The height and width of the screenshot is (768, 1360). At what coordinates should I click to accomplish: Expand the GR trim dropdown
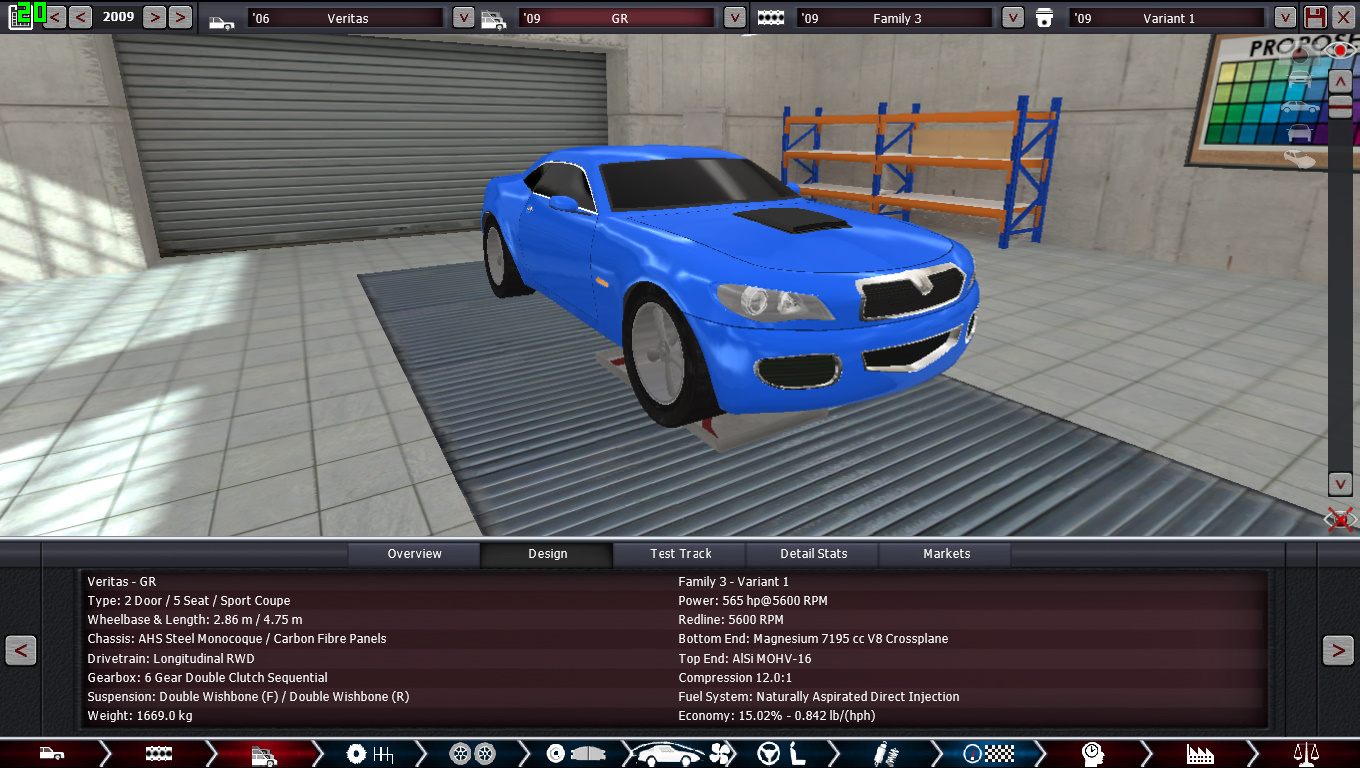[735, 18]
